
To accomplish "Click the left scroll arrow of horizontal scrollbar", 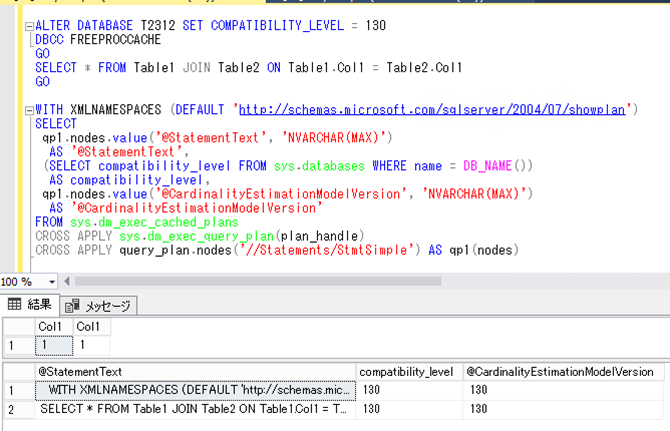I will coord(68,282).
